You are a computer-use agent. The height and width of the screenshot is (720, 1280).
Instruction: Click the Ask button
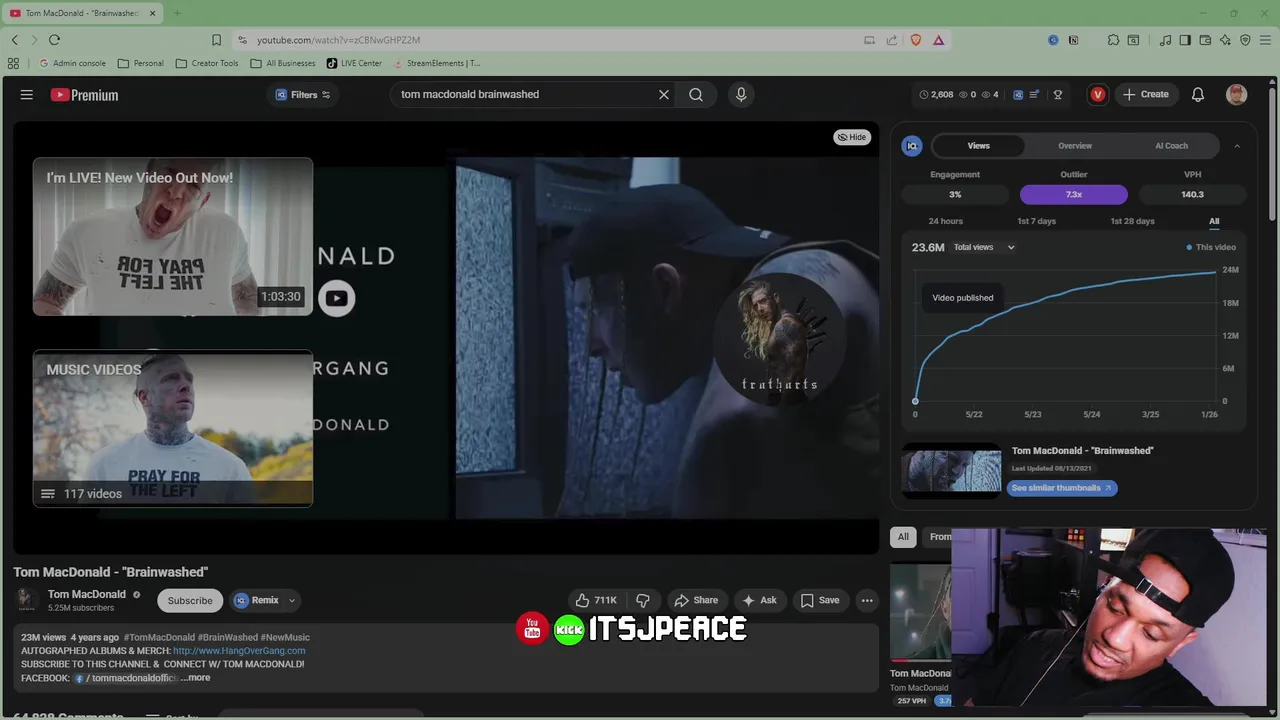[759, 600]
